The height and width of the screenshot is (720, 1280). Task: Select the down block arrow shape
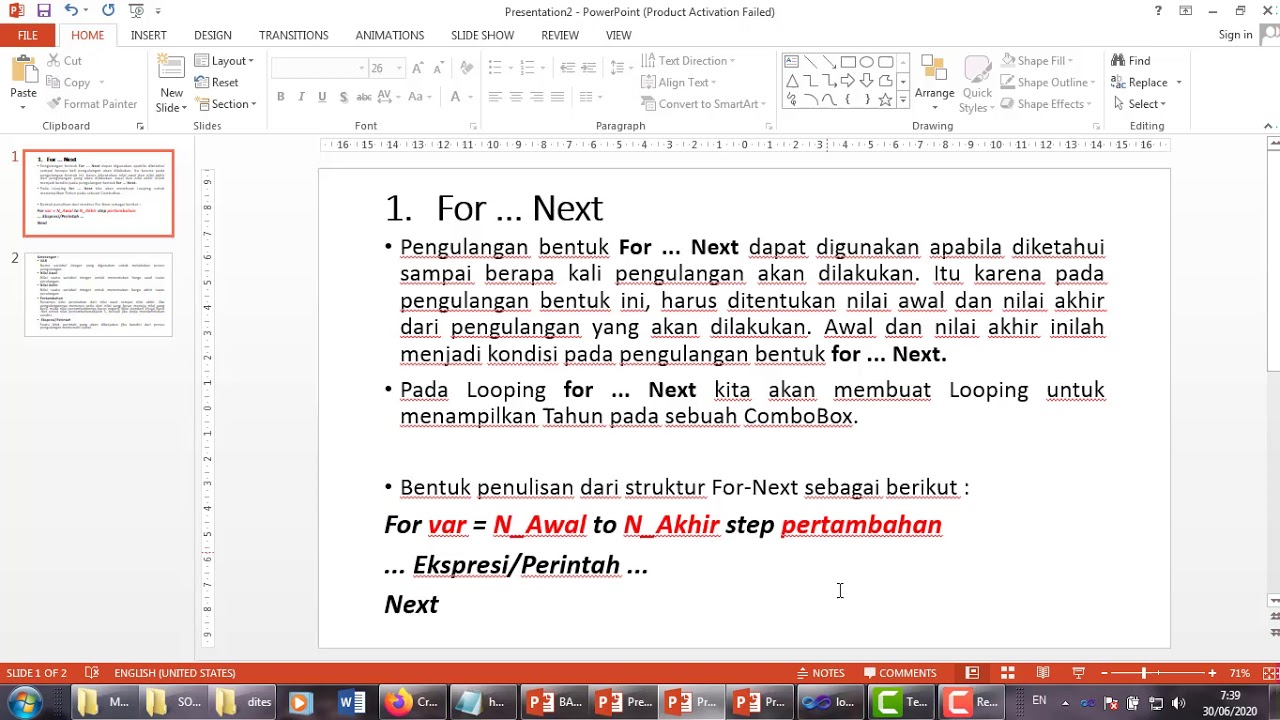(x=866, y=81)
